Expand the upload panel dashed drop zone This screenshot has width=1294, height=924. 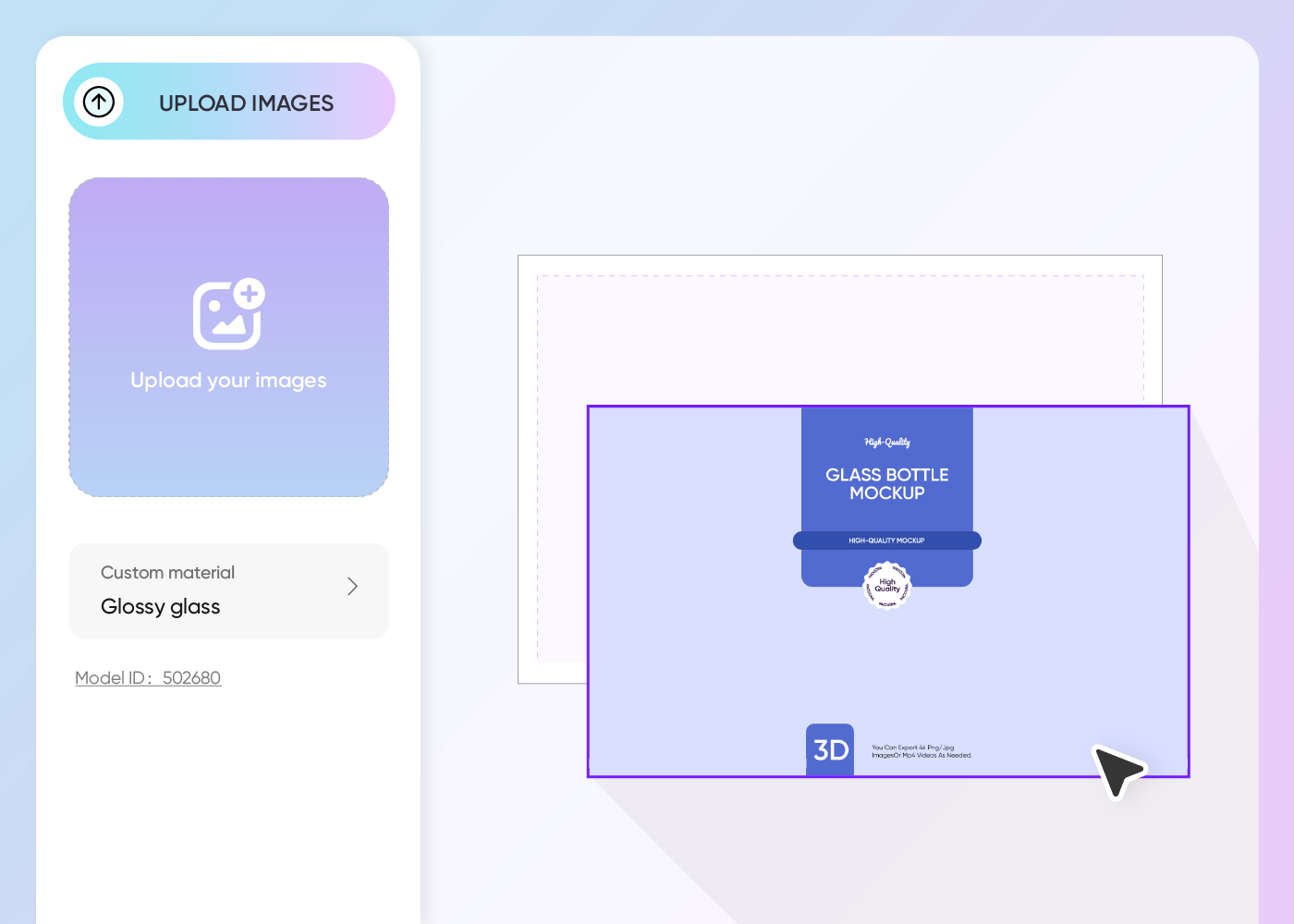click(228, 337)
